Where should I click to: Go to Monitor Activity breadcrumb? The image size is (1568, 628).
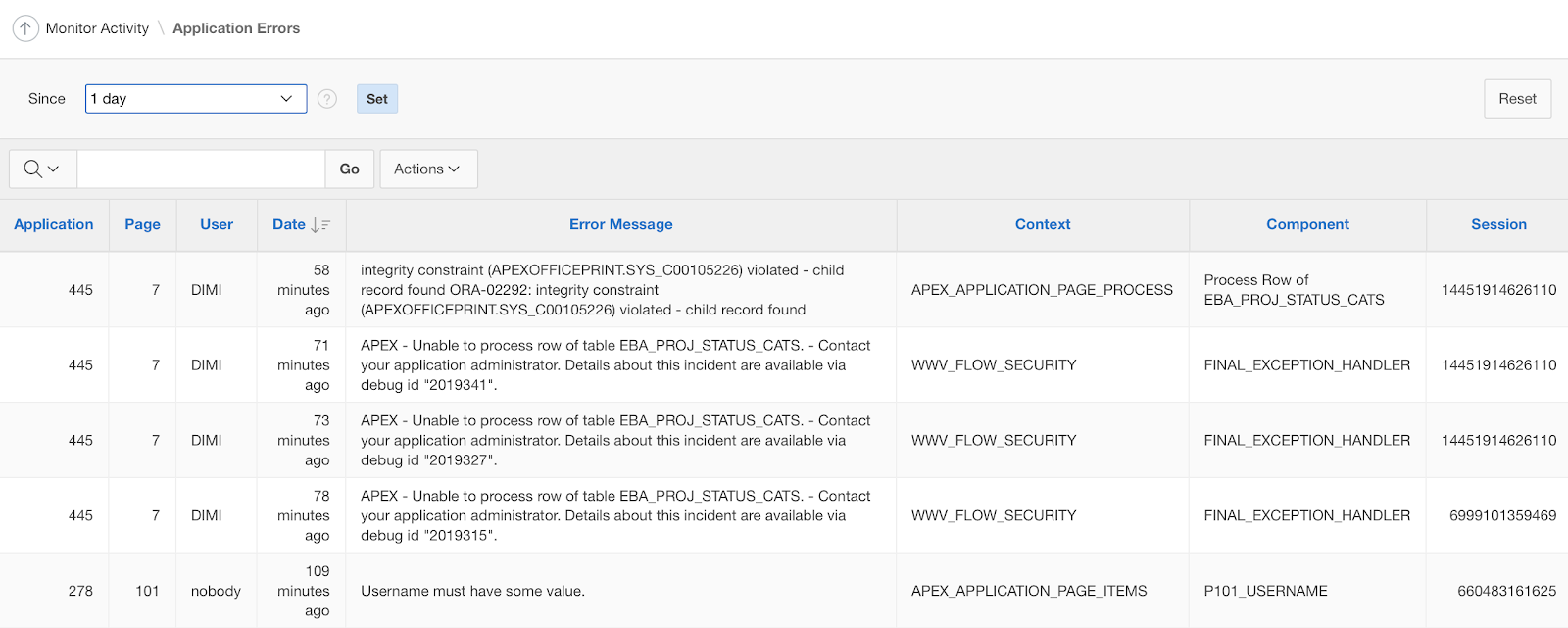(x=97, y=28)
